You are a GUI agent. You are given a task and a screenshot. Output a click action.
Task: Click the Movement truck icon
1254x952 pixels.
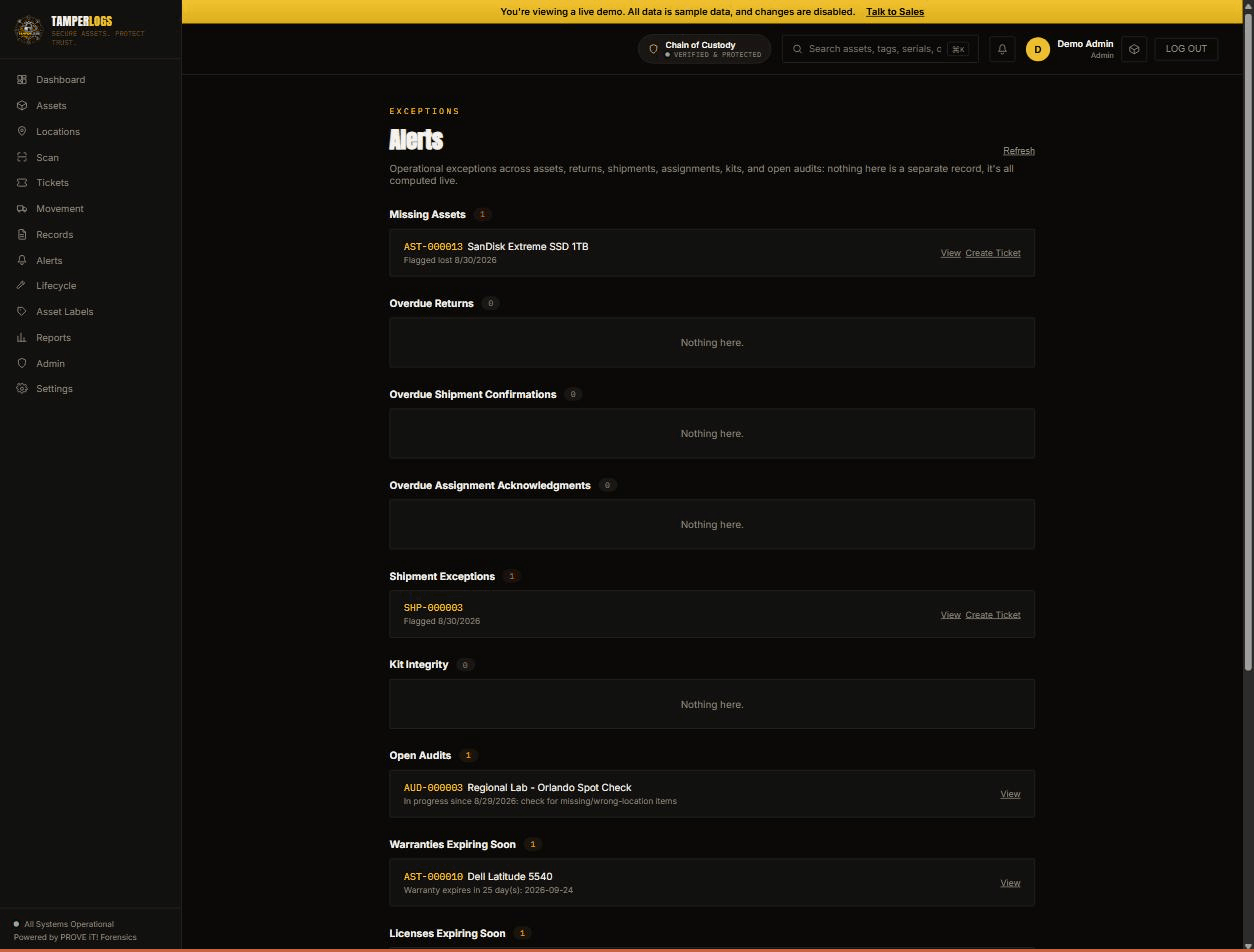click(22, 208)
